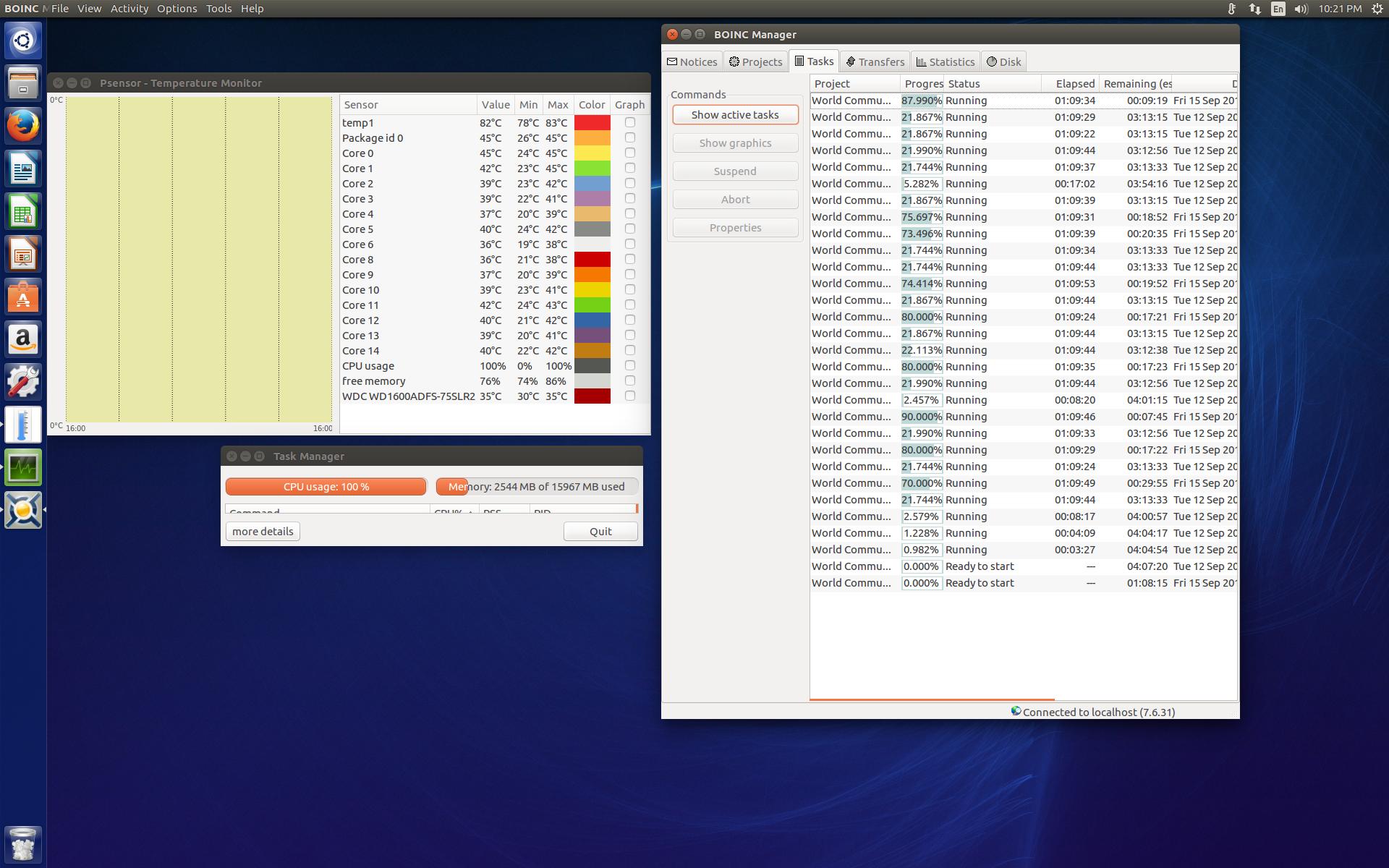Open the Help menu
The width and height of the screenshot is (1389, 868).
coord(252,9)
